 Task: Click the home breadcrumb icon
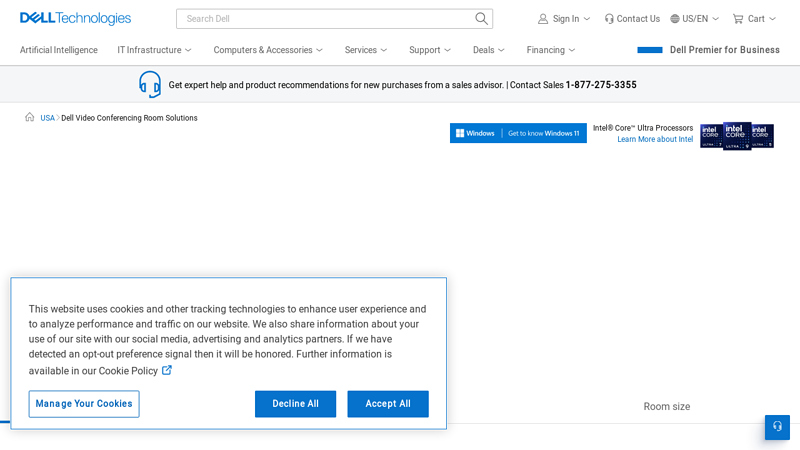[x=30, y=117]
